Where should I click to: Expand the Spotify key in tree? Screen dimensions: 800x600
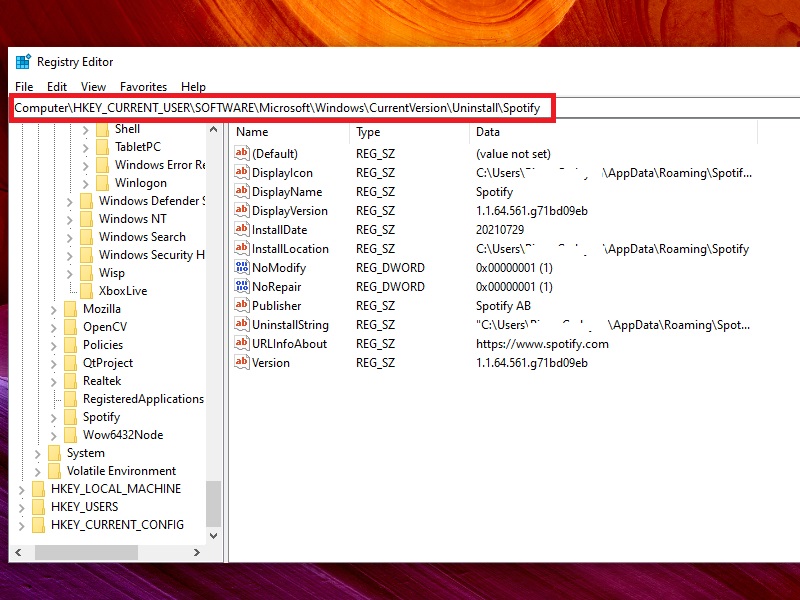coord(54,418)
